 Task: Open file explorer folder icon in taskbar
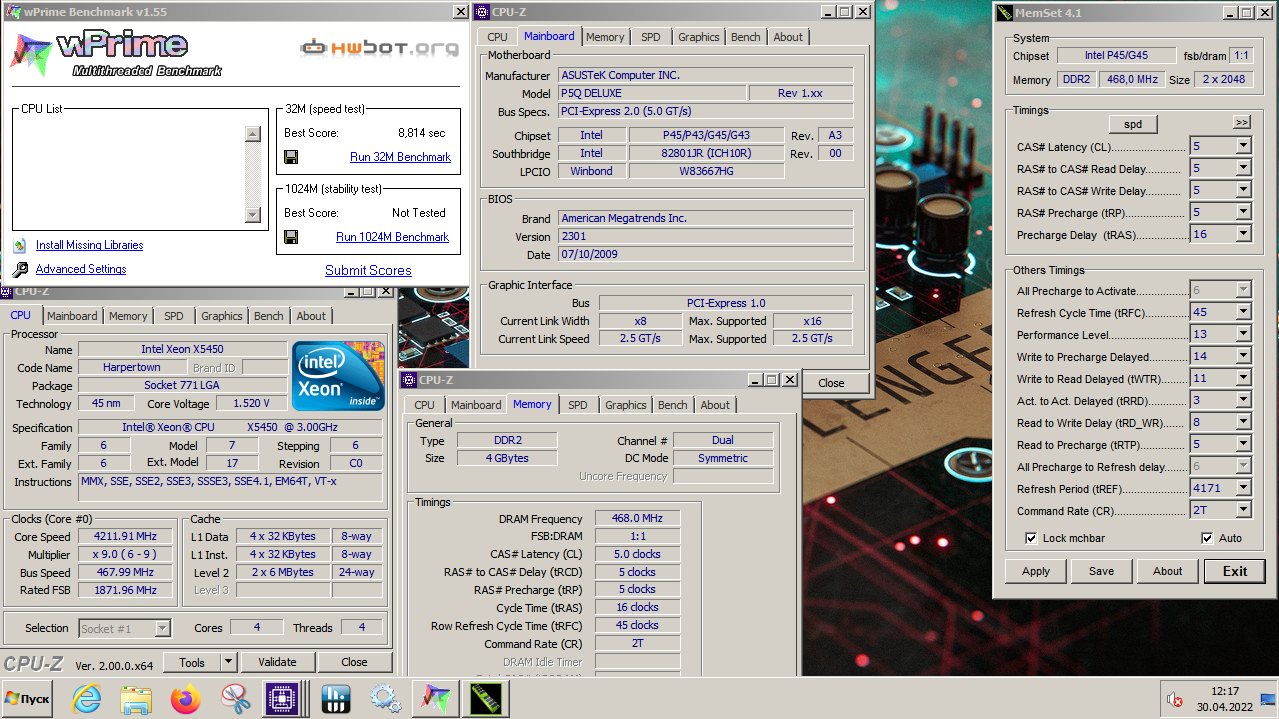tap(136, 698)
